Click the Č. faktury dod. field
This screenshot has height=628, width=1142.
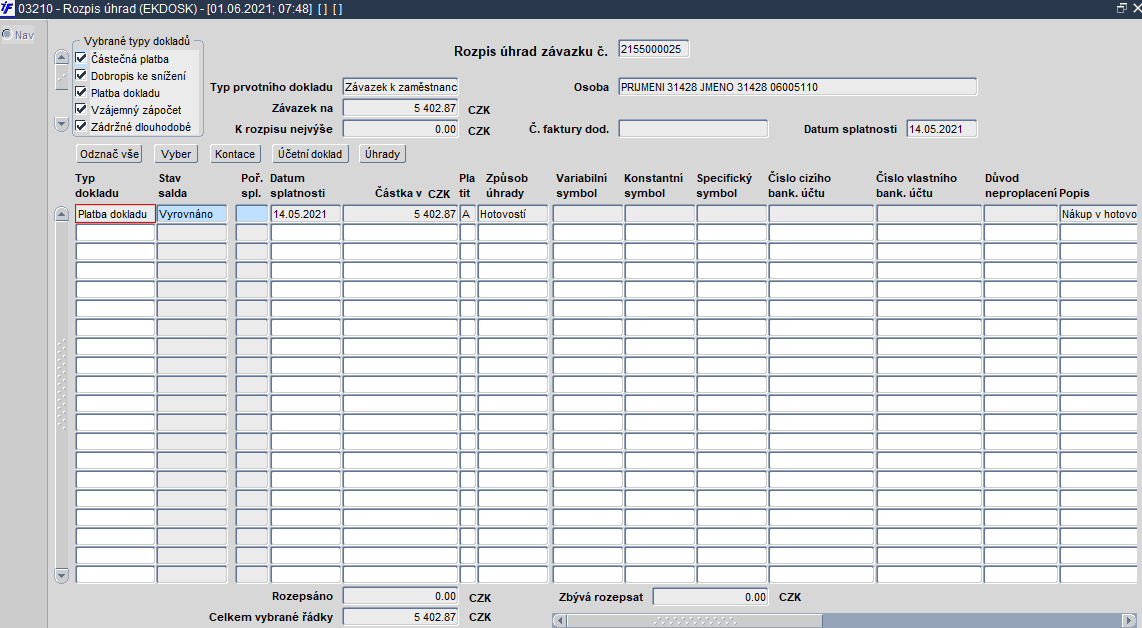pos(693,129)
